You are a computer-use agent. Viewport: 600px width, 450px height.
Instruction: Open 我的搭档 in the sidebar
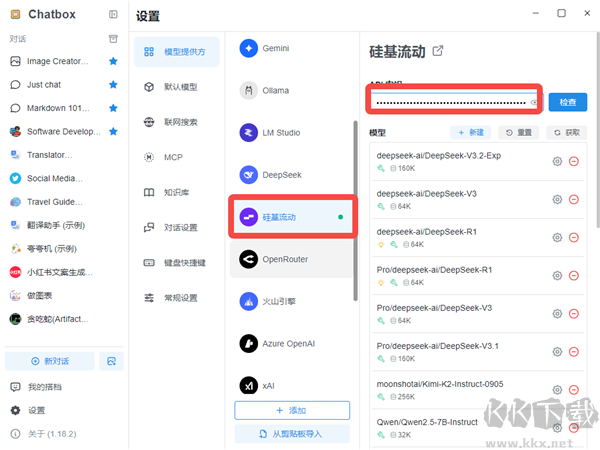coord(45,387)
